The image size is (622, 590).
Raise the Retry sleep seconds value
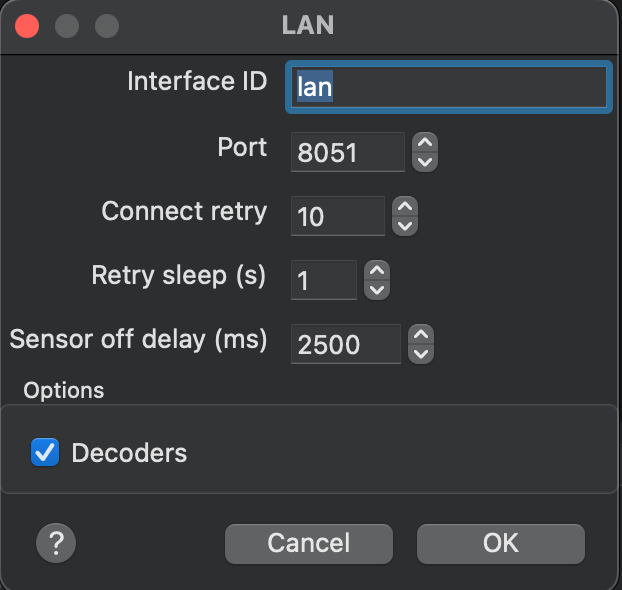[x=377, y=271]
